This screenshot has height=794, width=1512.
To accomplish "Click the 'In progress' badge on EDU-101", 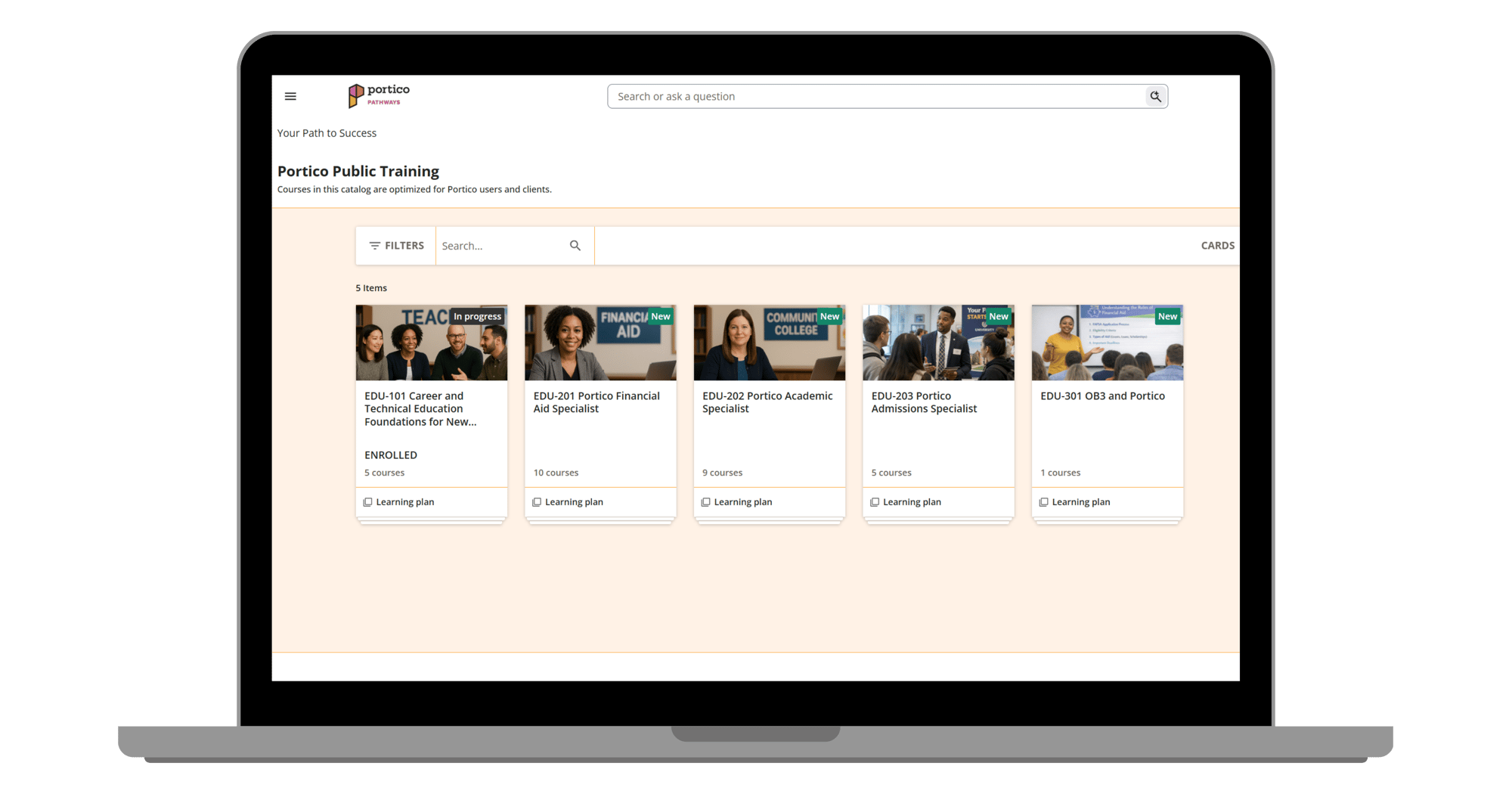I will [x=477, y=316].
